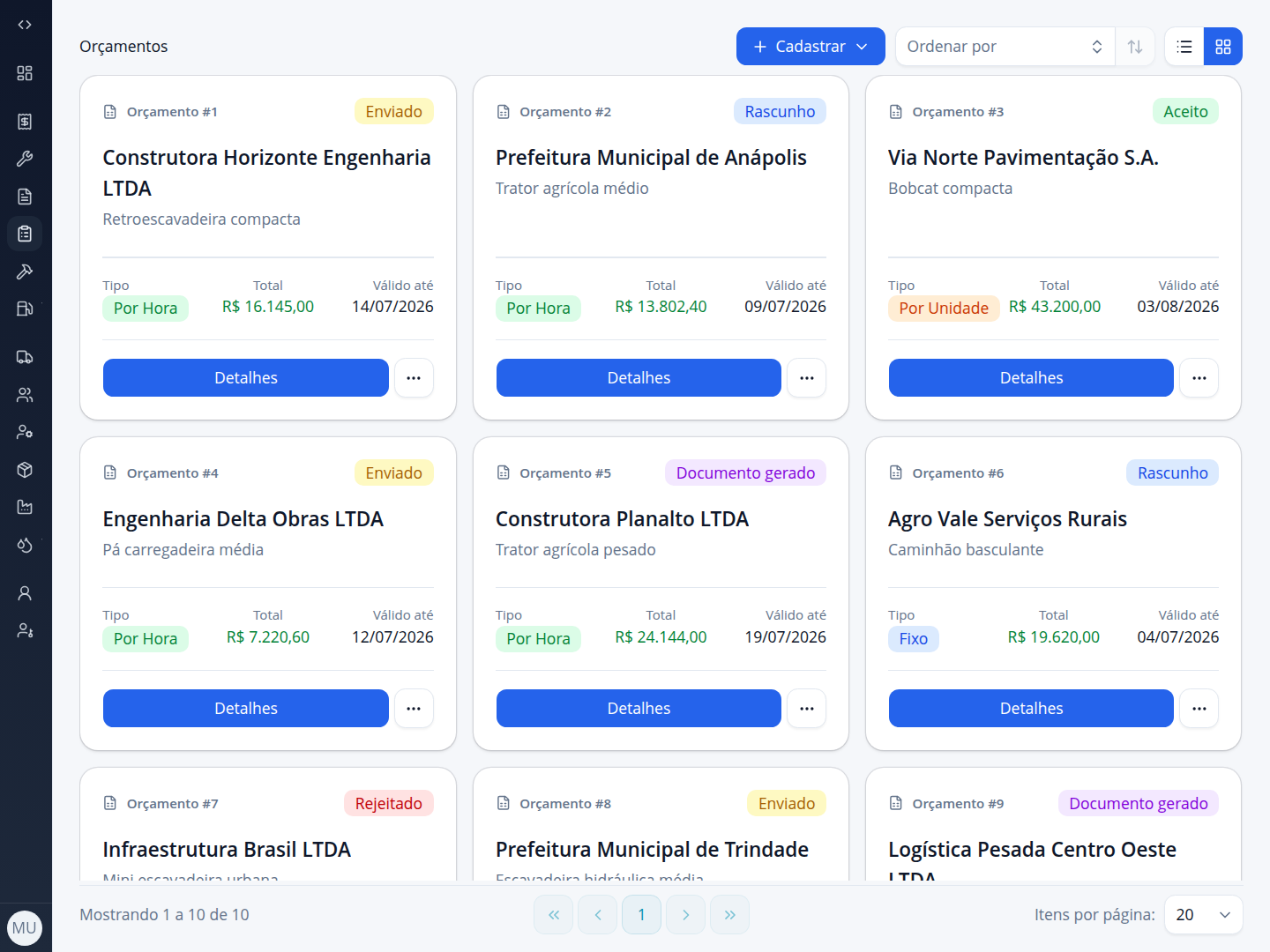
Task: Open the Ordenar por combo box
Action: (1005, 47)
